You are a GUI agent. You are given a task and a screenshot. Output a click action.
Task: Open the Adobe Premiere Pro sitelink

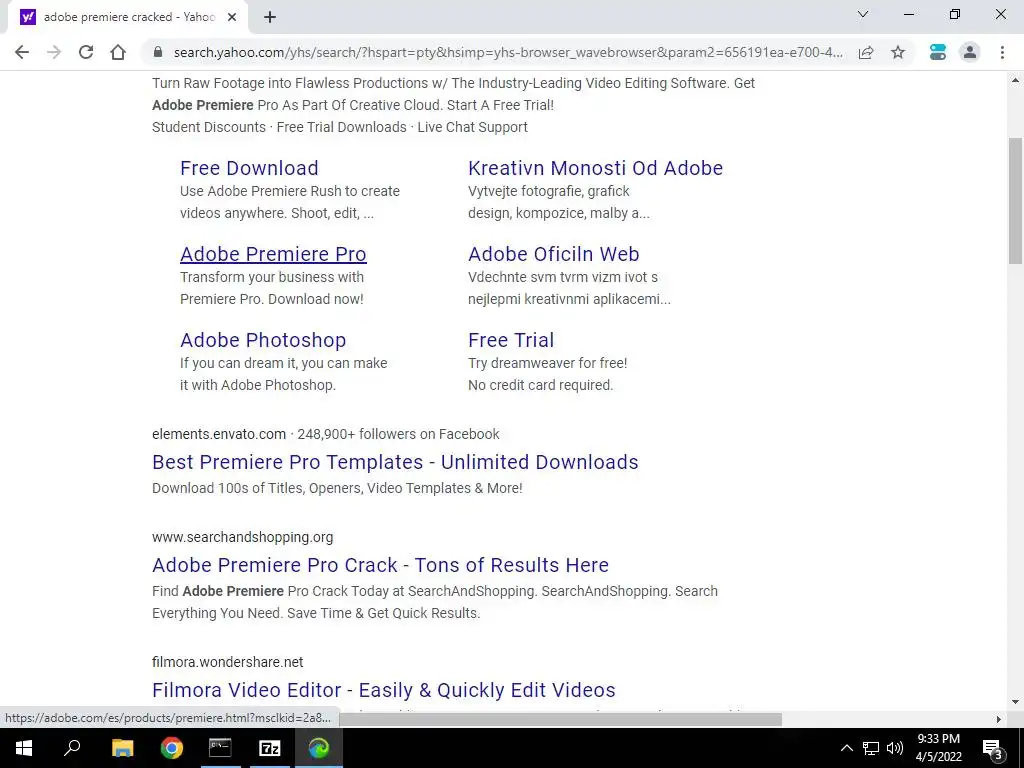tap(273, 254)
